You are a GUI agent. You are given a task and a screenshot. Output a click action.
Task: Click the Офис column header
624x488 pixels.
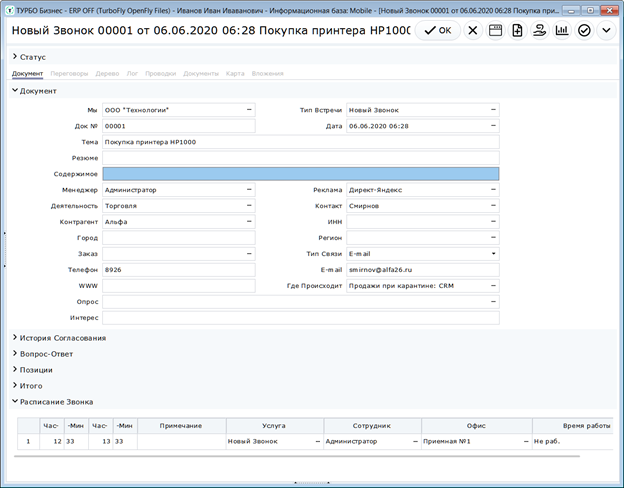pyautogui.click(x=476, y=426)
